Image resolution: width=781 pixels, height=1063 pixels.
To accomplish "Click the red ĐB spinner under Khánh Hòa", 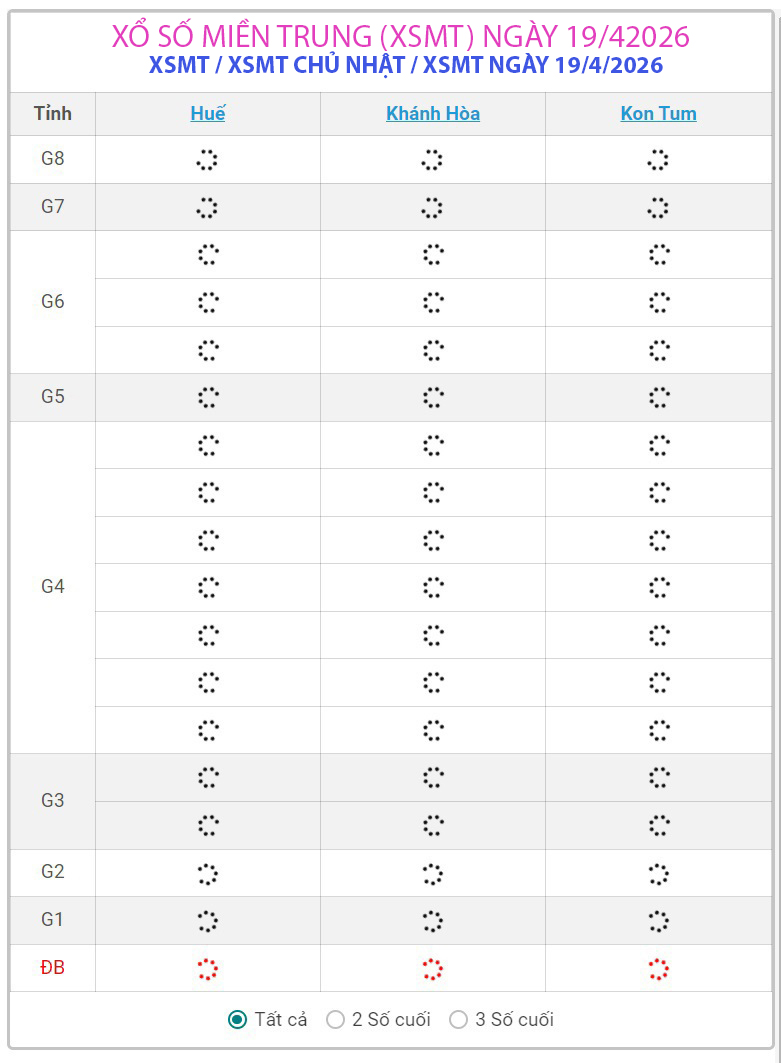I will click(x=432, y=968).
